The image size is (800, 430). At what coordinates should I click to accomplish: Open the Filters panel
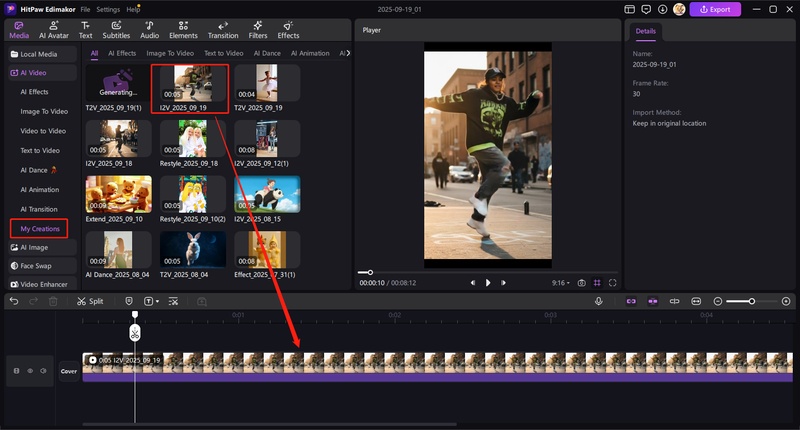(258, 30)
